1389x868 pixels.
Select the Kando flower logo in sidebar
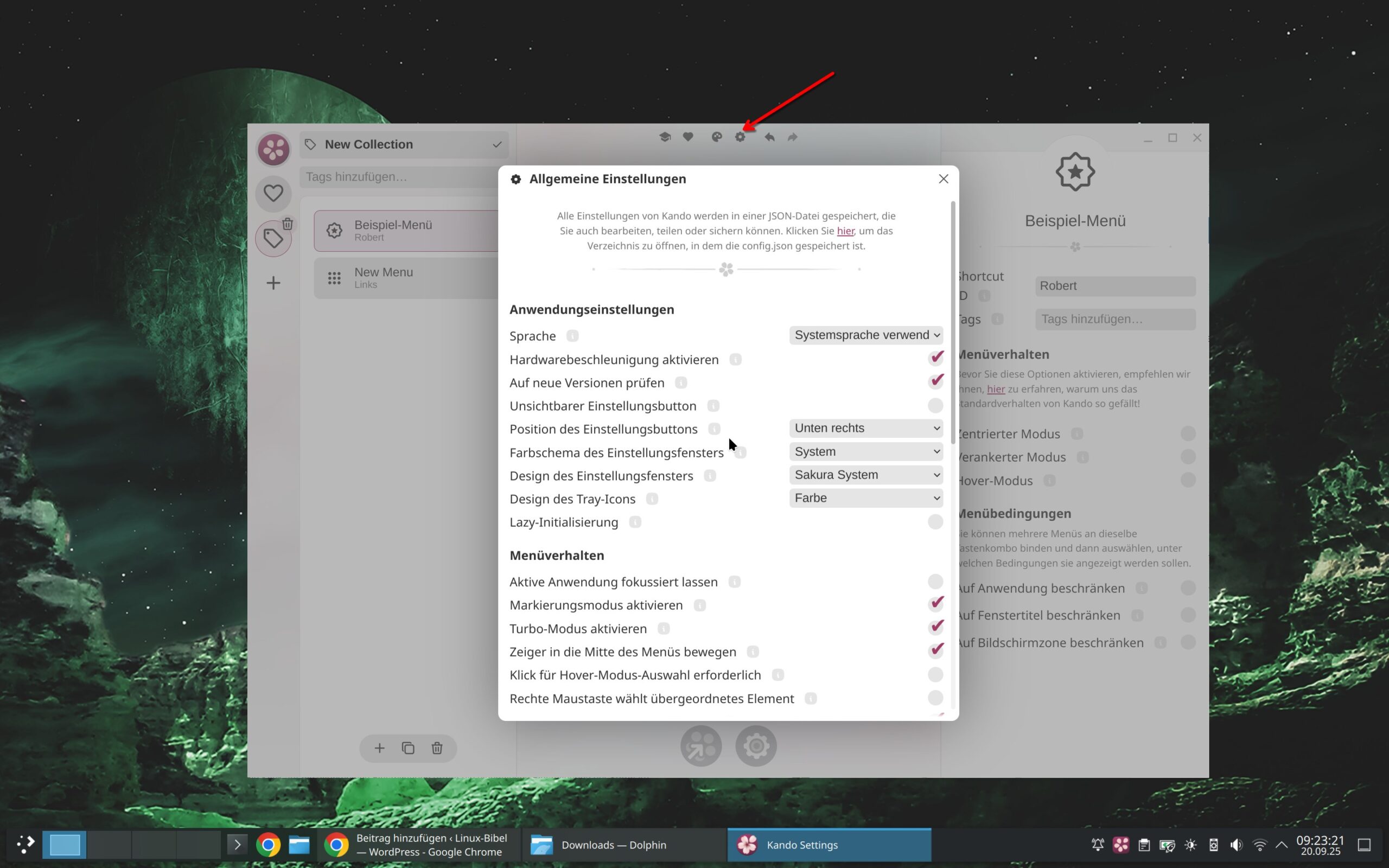(273, 149)
